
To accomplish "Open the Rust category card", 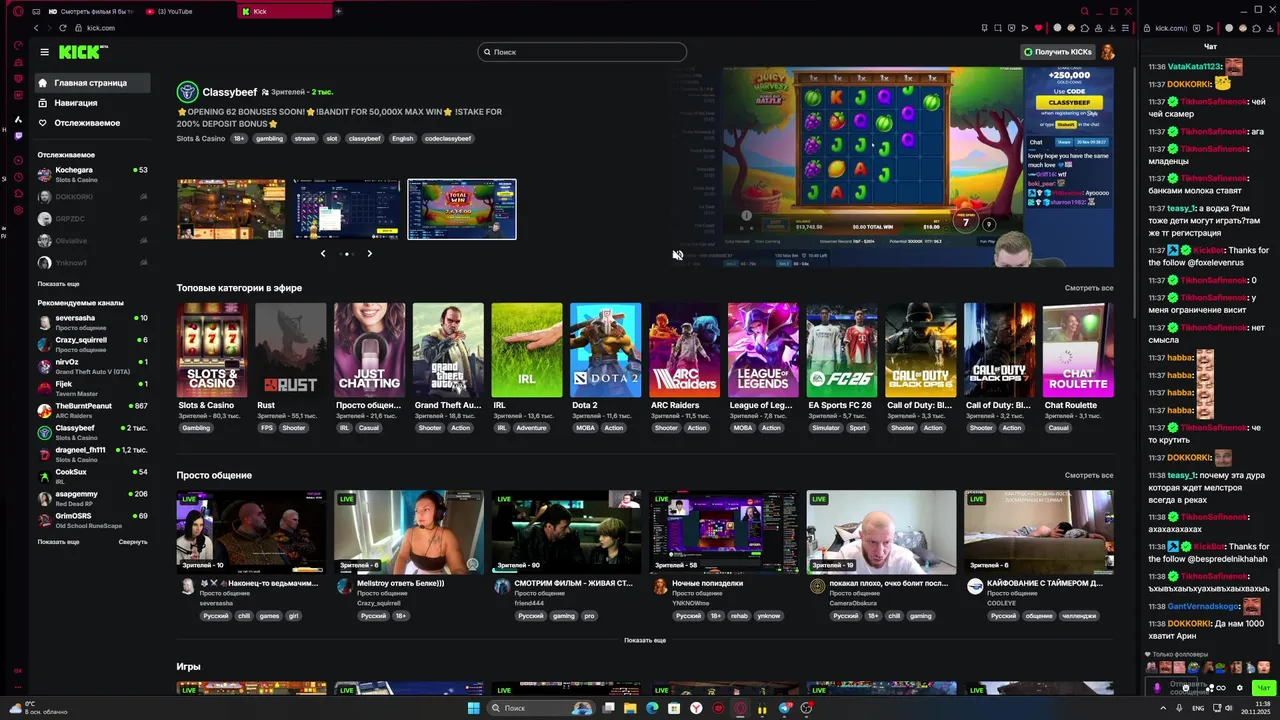I will coord(290,350).
